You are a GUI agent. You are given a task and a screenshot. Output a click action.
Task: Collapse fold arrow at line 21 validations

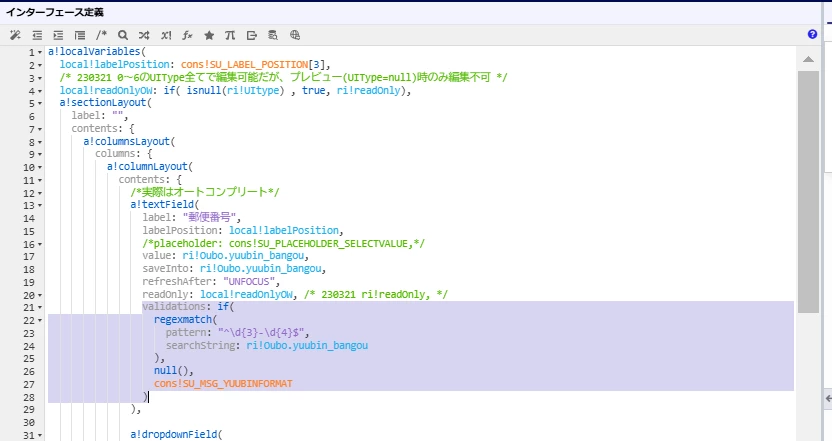click(x=40, y=308)
